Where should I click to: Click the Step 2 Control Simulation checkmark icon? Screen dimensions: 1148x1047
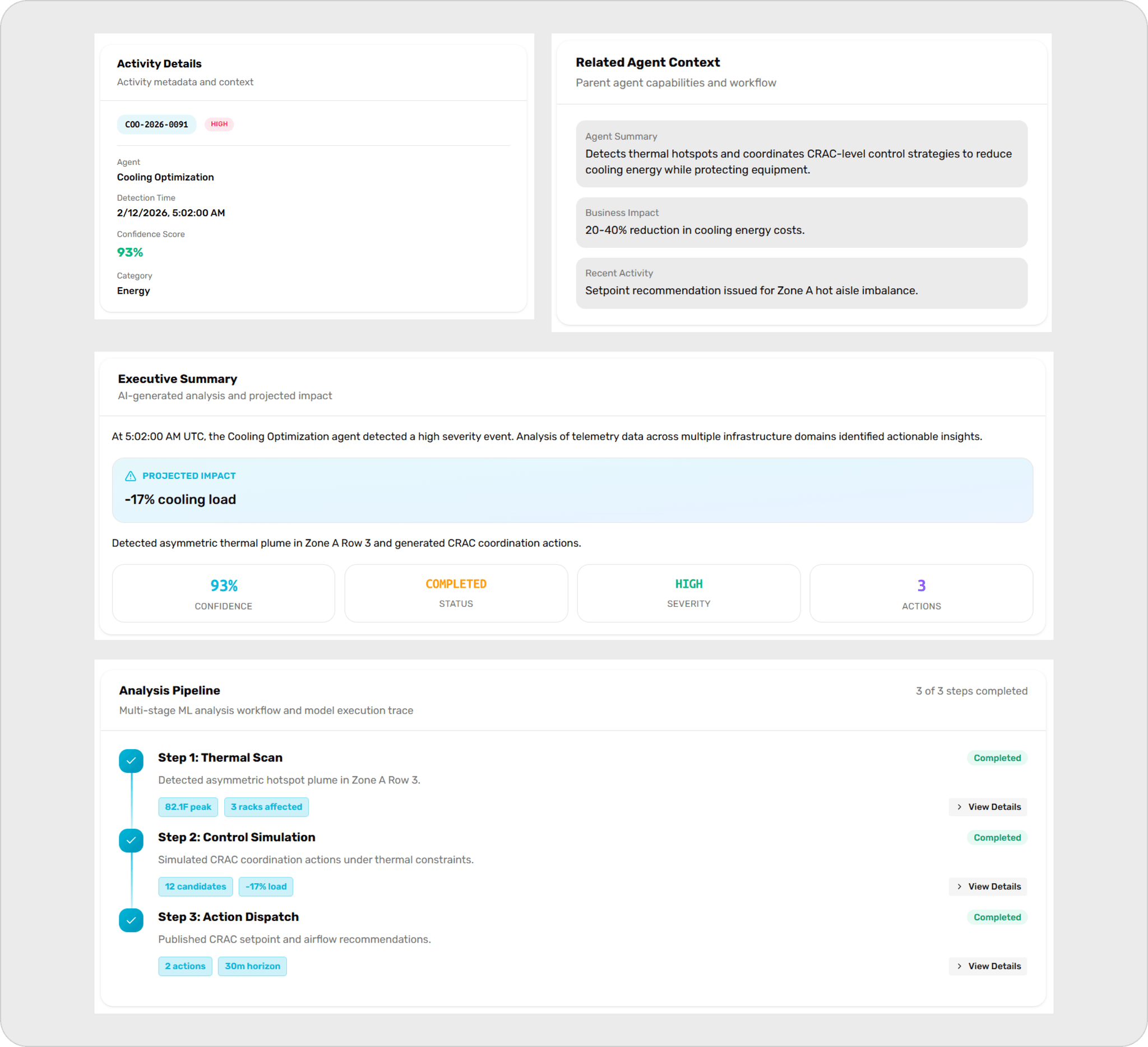click(x=132, y=841)
